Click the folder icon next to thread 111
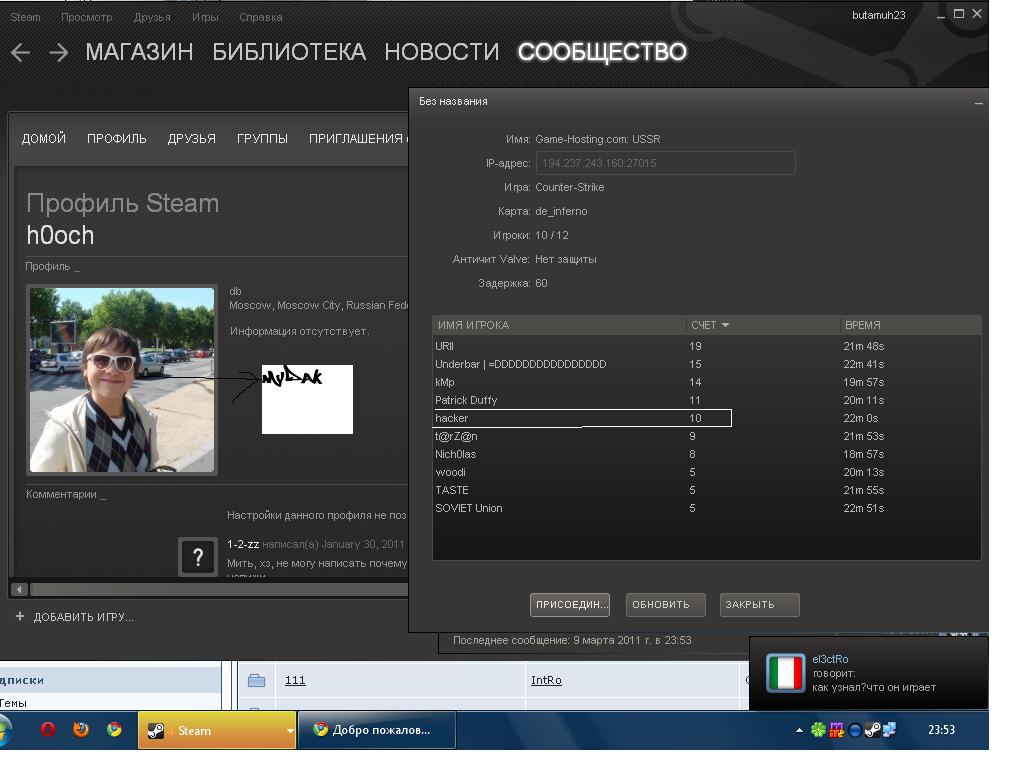Image resolution: width=1024 pixels, height=768 pixels. click(x=257, y=680)
